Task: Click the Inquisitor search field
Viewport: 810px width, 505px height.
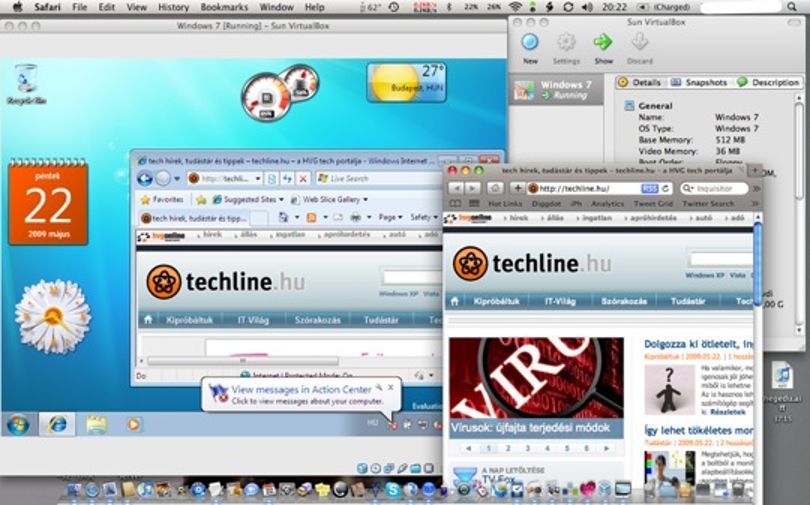Action: (x=715, y=188)
